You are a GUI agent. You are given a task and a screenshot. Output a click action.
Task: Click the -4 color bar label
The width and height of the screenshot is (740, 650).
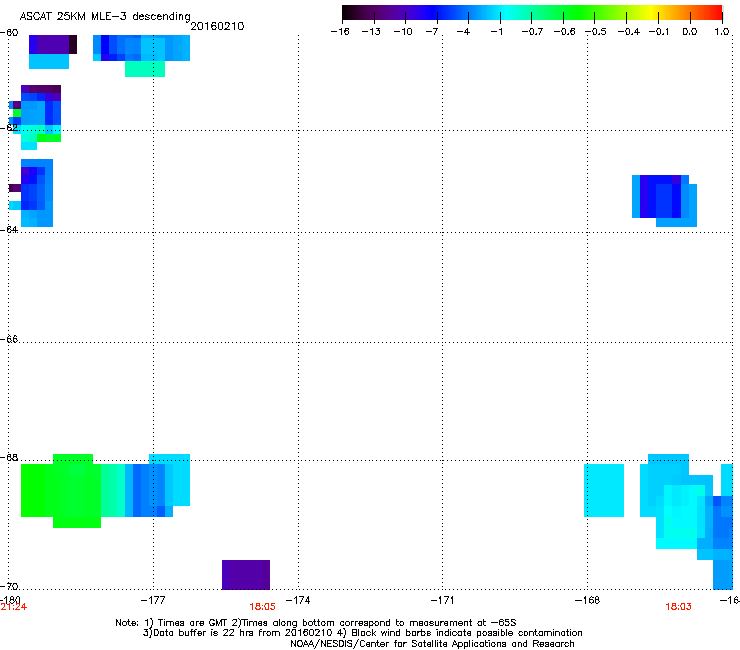[x=463, y=32]
